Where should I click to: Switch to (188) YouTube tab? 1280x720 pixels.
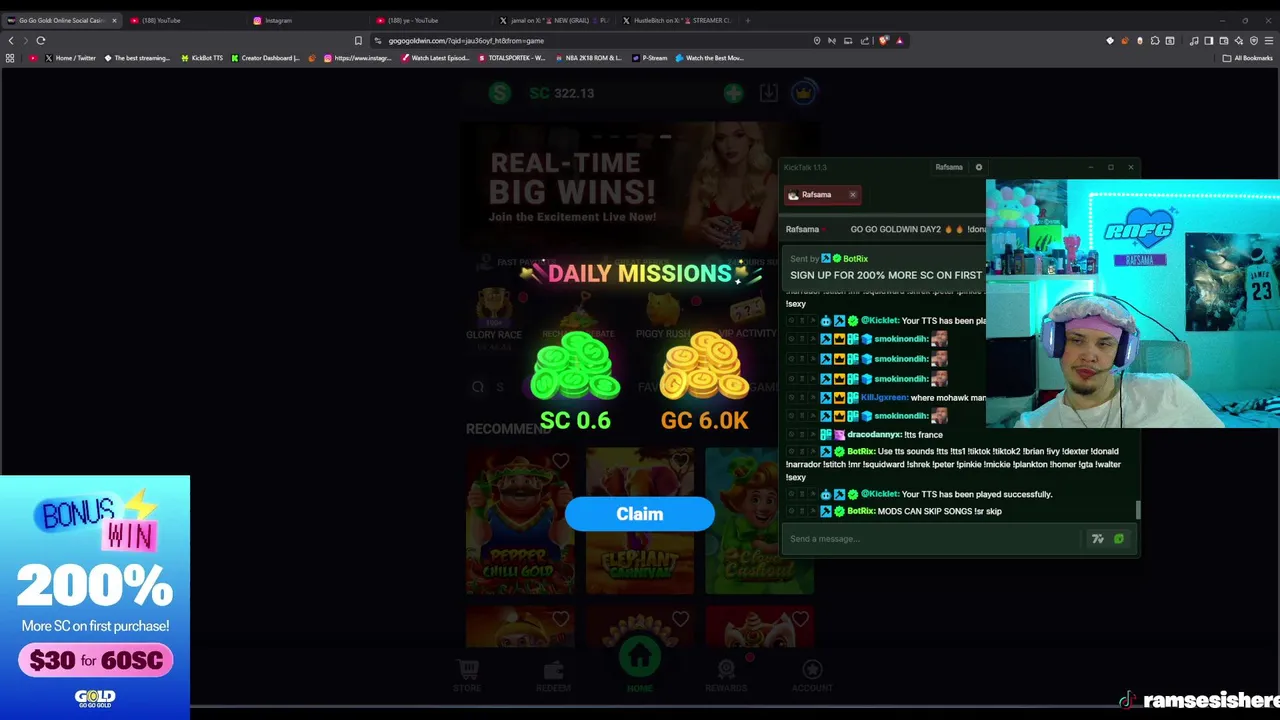pos(185,20)
